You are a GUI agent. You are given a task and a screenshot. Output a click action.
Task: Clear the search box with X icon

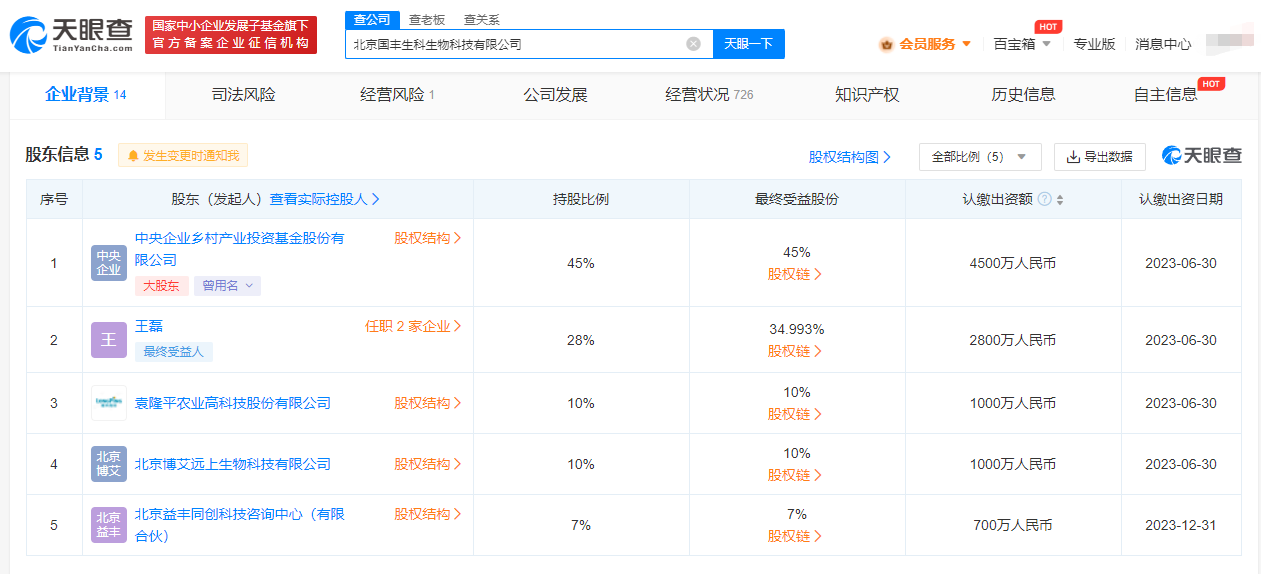coord(693,44)
